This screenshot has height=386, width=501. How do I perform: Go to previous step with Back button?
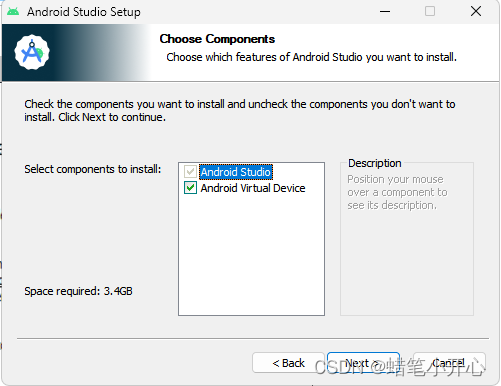(x=288, y=363)
